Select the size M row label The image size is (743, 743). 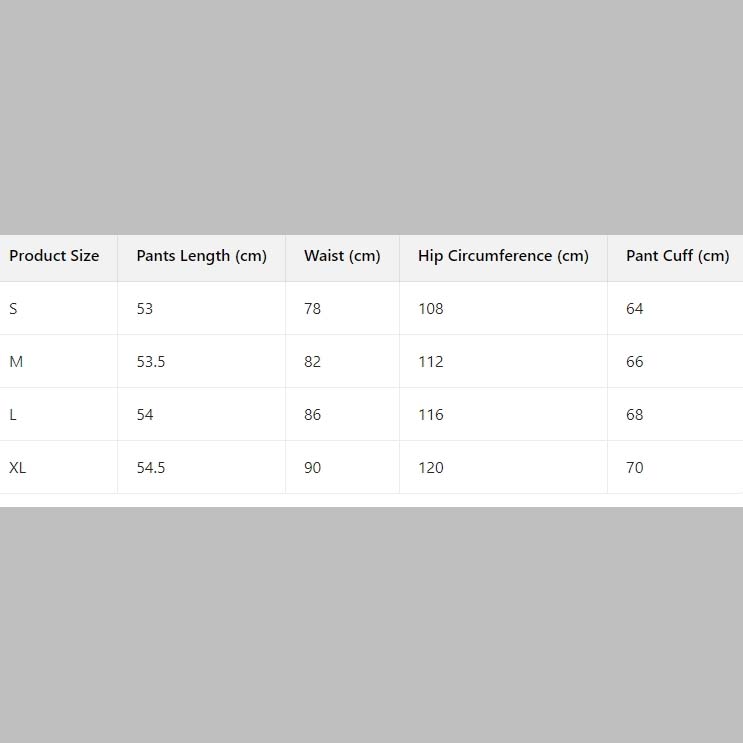click(x=16, y=362)
